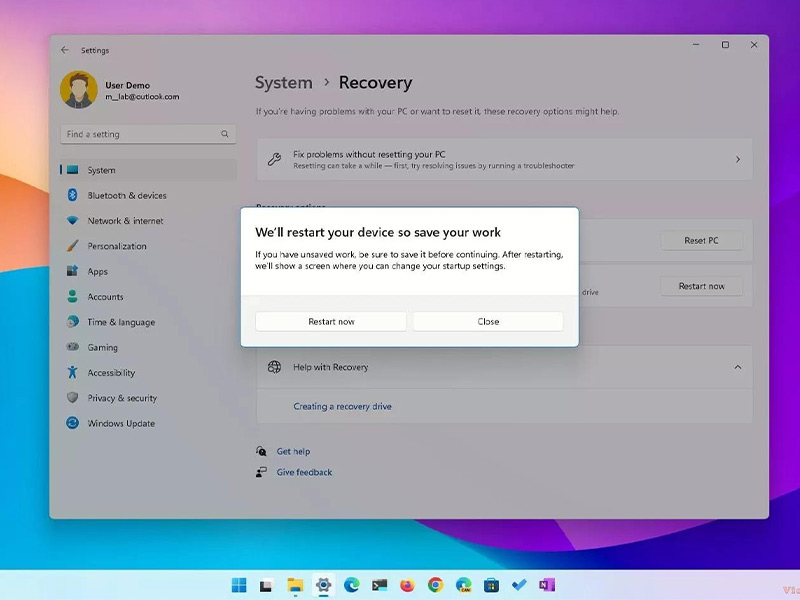Click the Settings gear on the taskbar
Viewport: 800px width, 600px height.
[323, 585]
